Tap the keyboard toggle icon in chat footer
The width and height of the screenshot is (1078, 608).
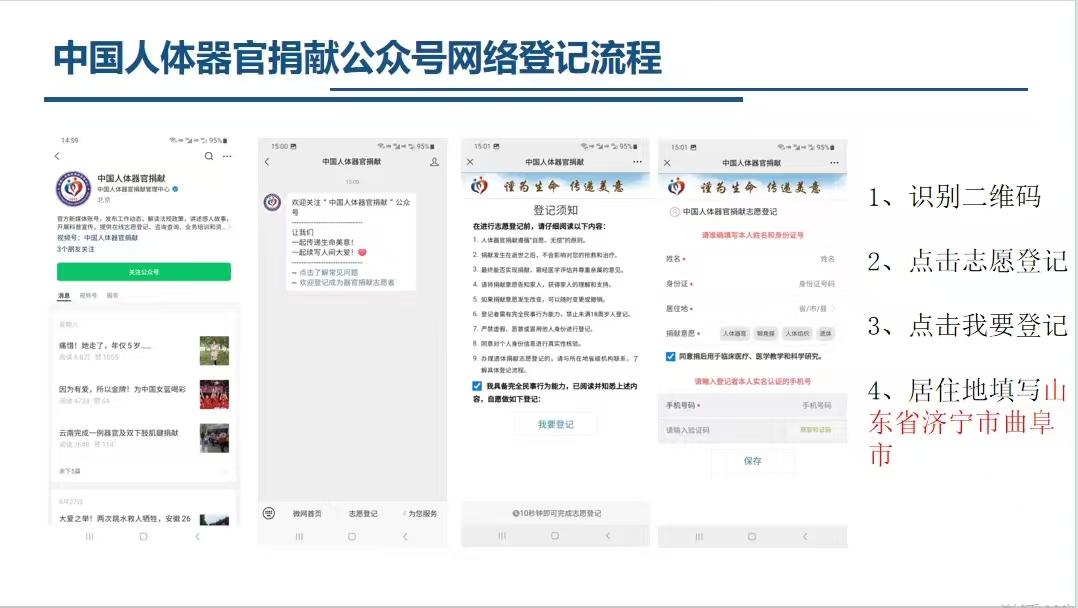pyautogui.click(x=269, y=513)
